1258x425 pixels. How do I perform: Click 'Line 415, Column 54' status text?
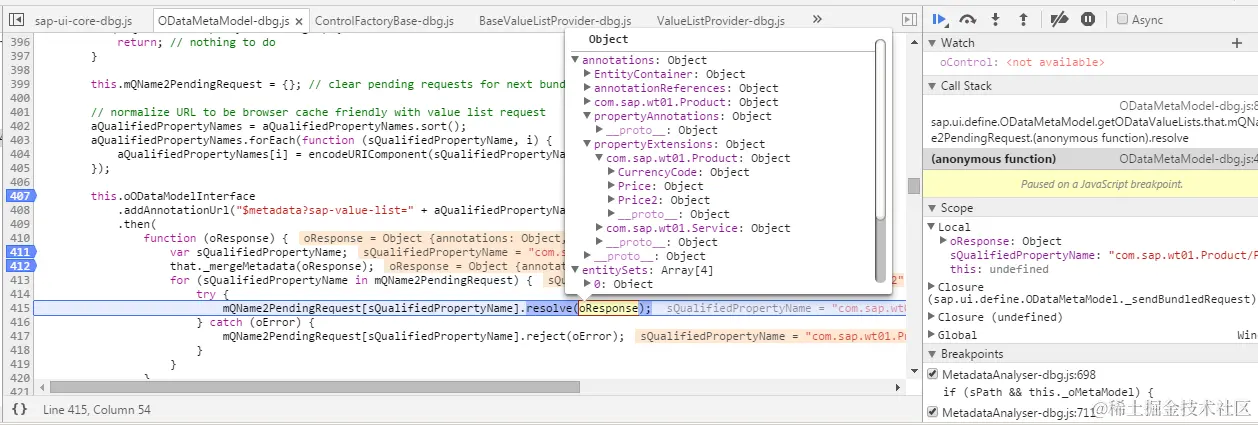click(98, 409)
